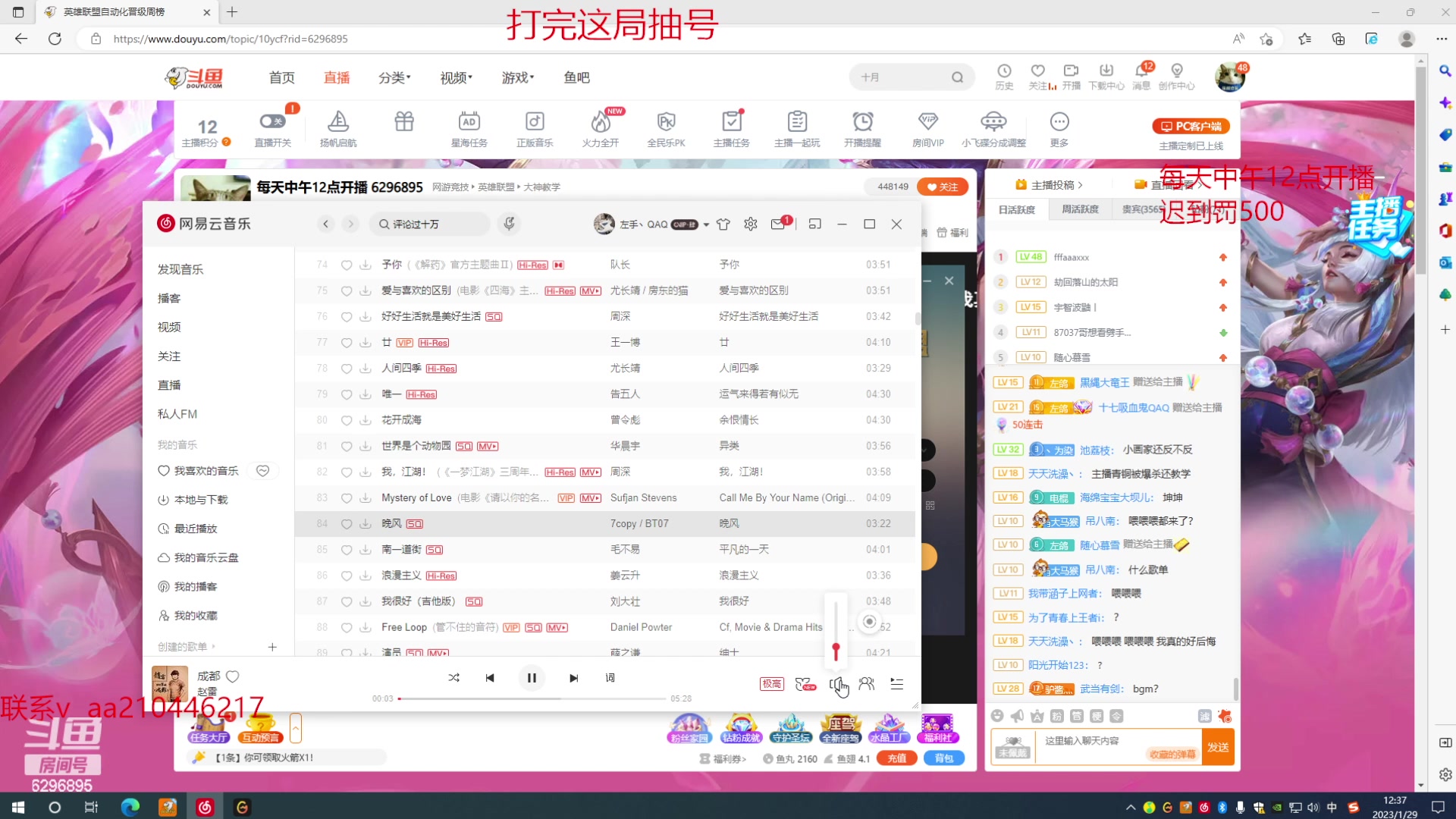Viewport: 1456px width, 819px height.
Task: Seek on the song progress bar
Action: click(532, 698)
